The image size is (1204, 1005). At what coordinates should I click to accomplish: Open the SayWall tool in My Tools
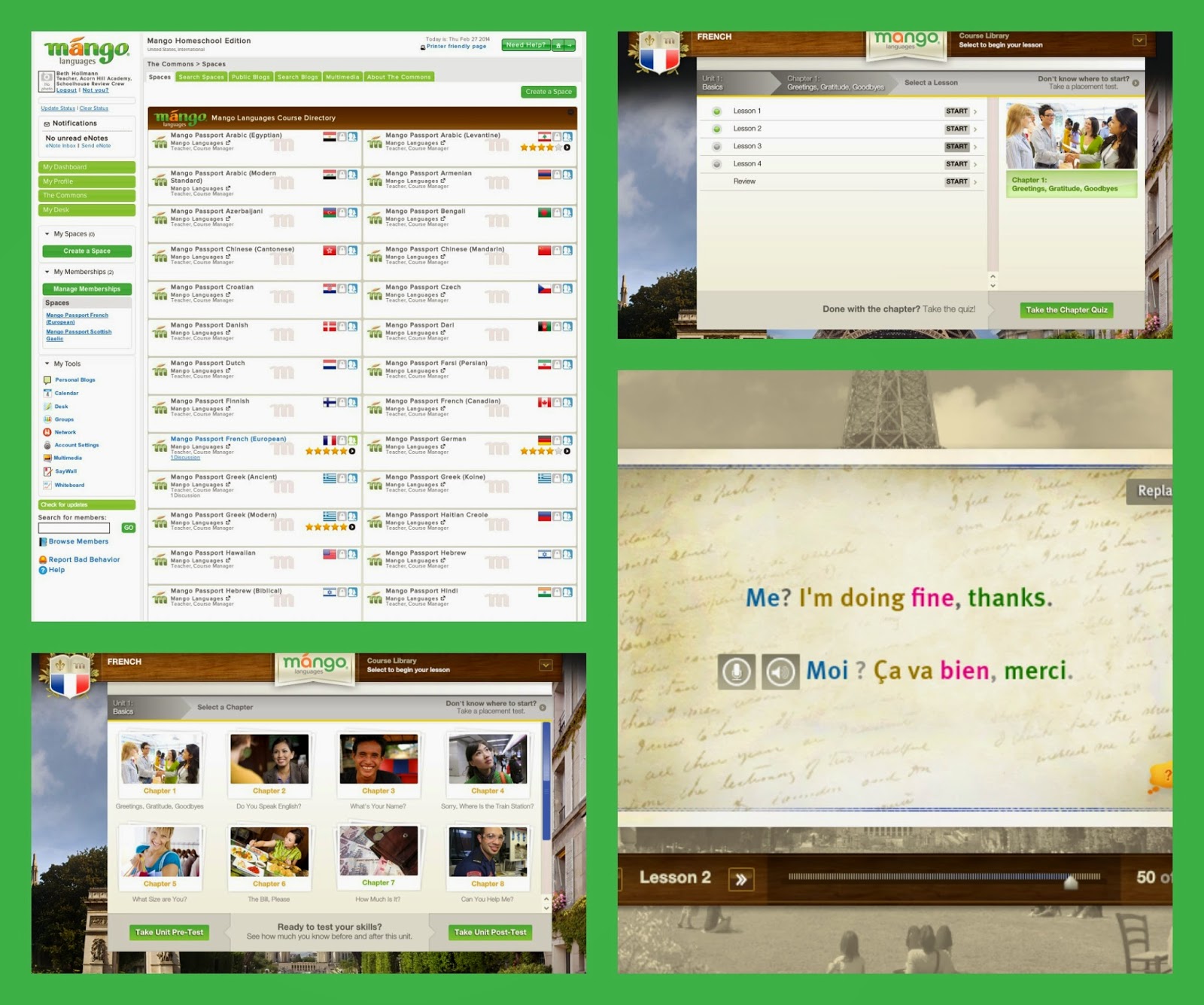pyautogui.click(x=65, y=471)
